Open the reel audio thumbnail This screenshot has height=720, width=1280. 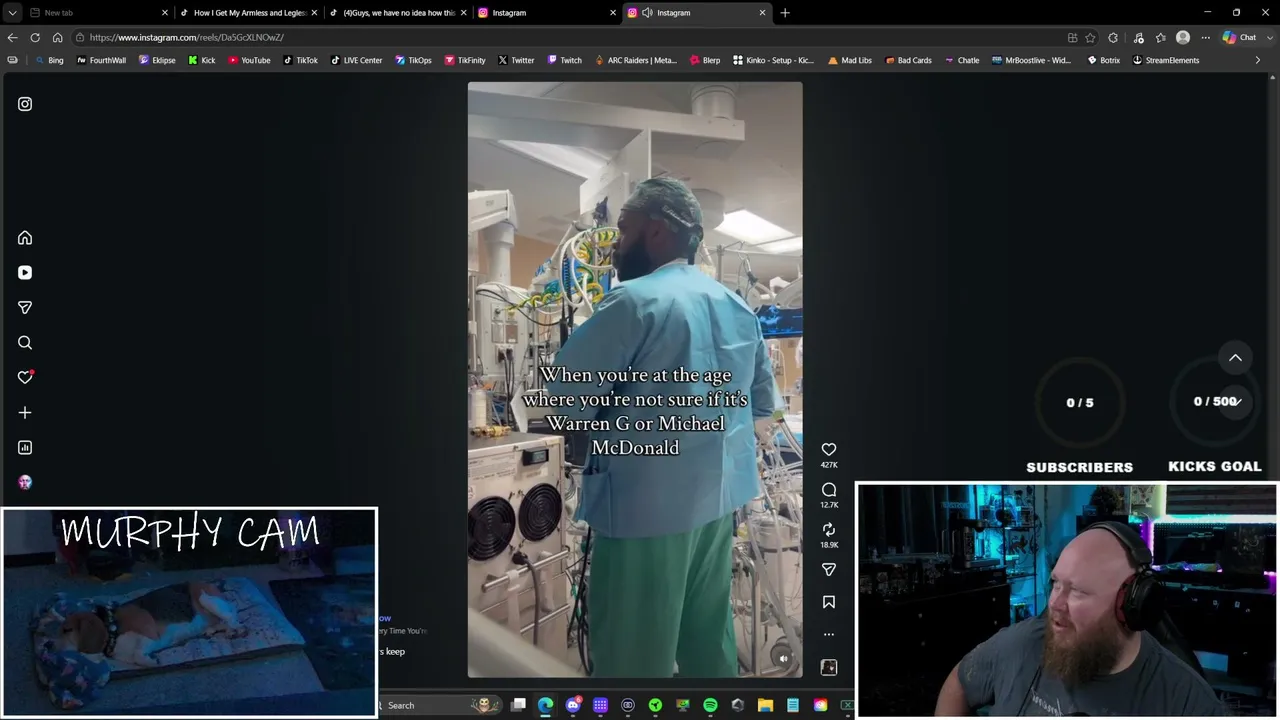click(829, 667)
